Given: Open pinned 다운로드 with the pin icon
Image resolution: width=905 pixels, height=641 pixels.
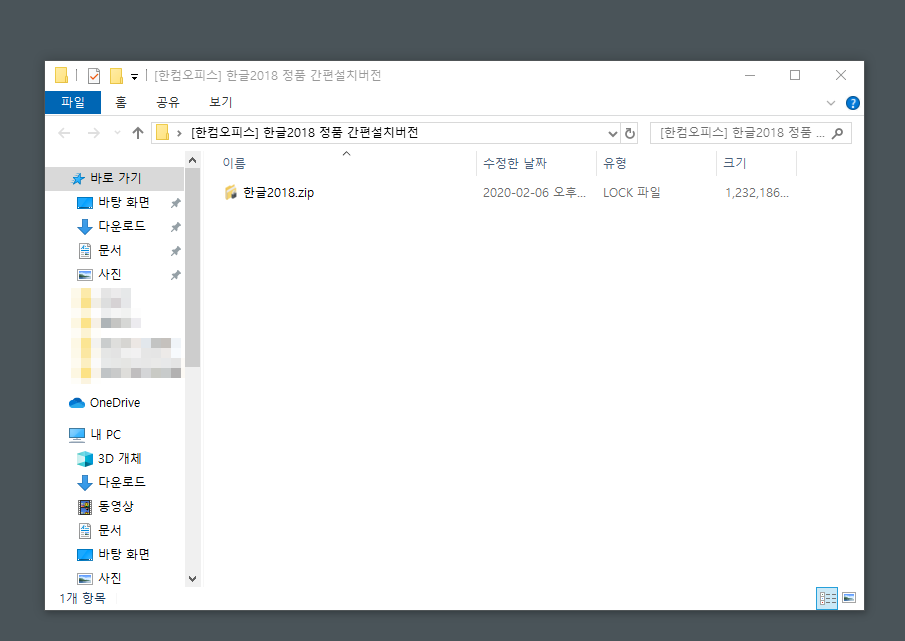Looking at the screenshot, I should point(121,226).
